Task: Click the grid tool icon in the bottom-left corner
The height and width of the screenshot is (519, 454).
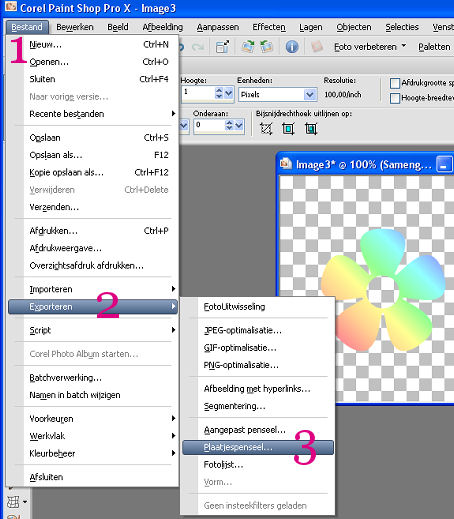Action: [13, 502]
